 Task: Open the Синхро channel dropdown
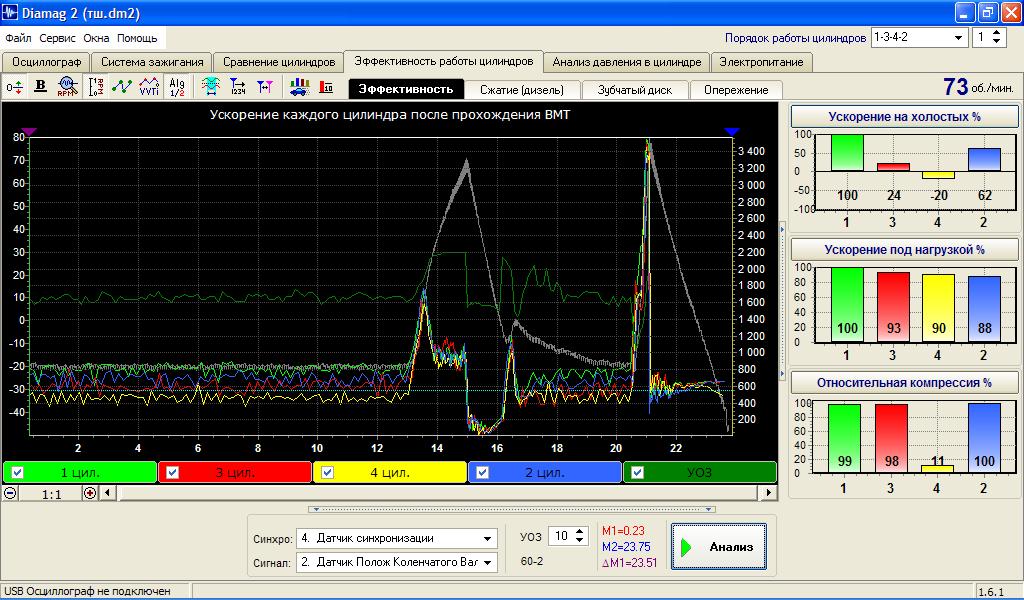click(487, 539)
